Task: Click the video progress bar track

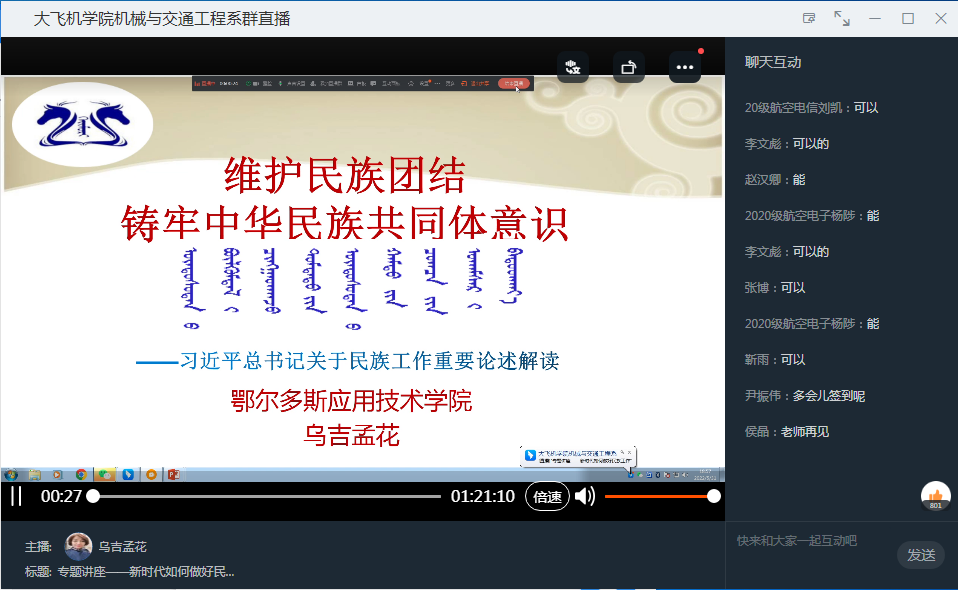Action: tap(266, 496)
